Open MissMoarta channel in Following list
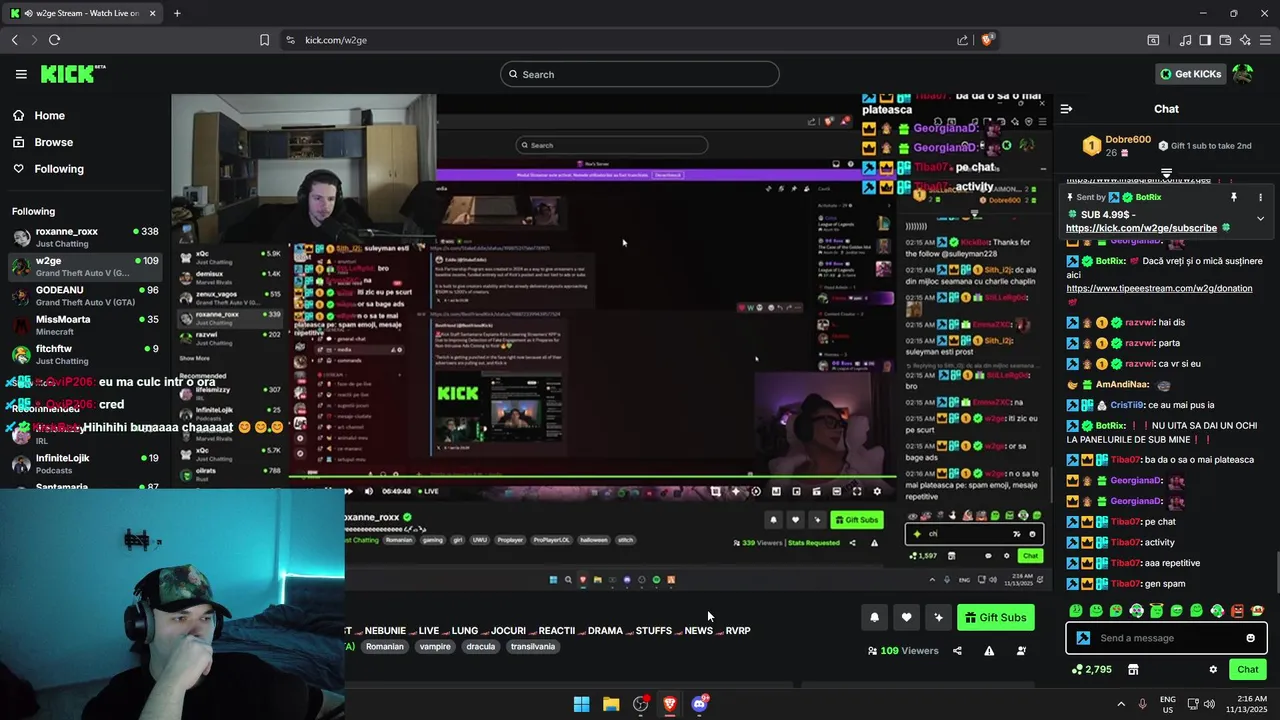 [85, 325]
